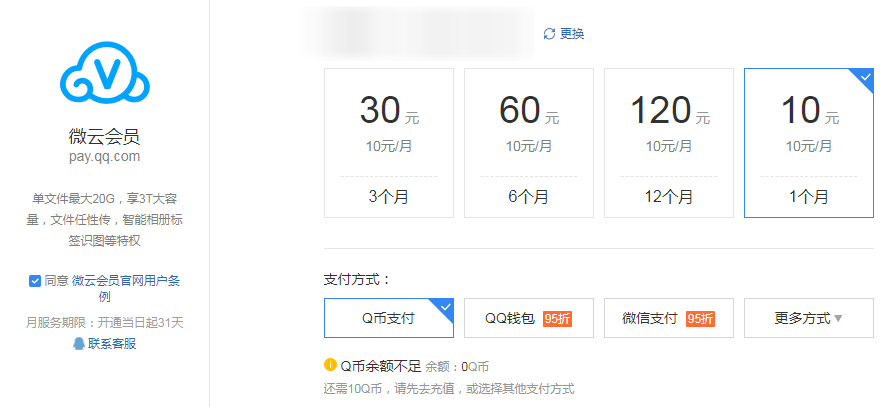The width and height of the screenshot is (894, 407).
Task: Select the 10元 1个月 plan card
Action: click(809, 142)
